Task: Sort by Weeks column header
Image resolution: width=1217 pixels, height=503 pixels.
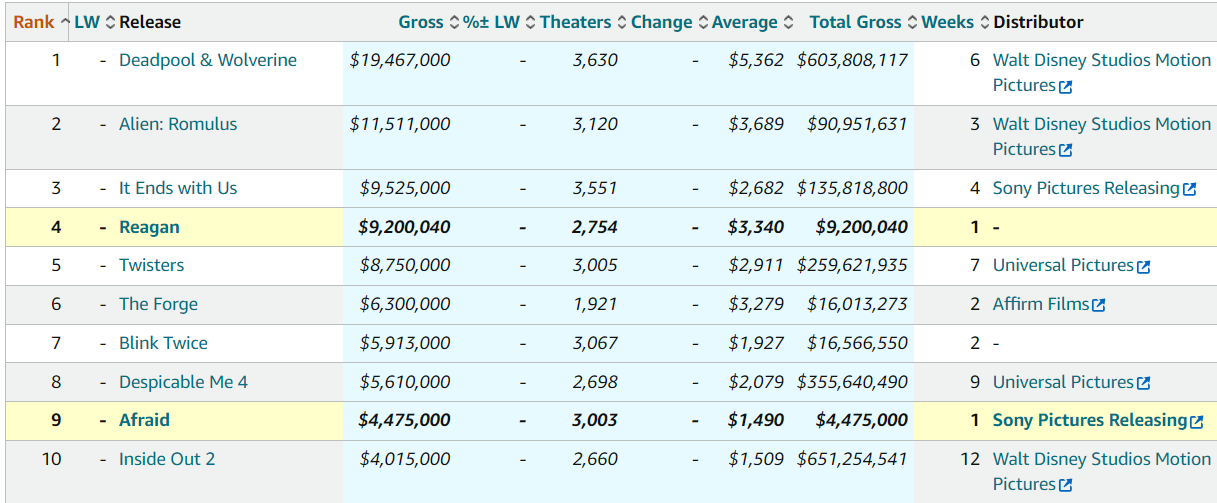Action: (947, 22)
